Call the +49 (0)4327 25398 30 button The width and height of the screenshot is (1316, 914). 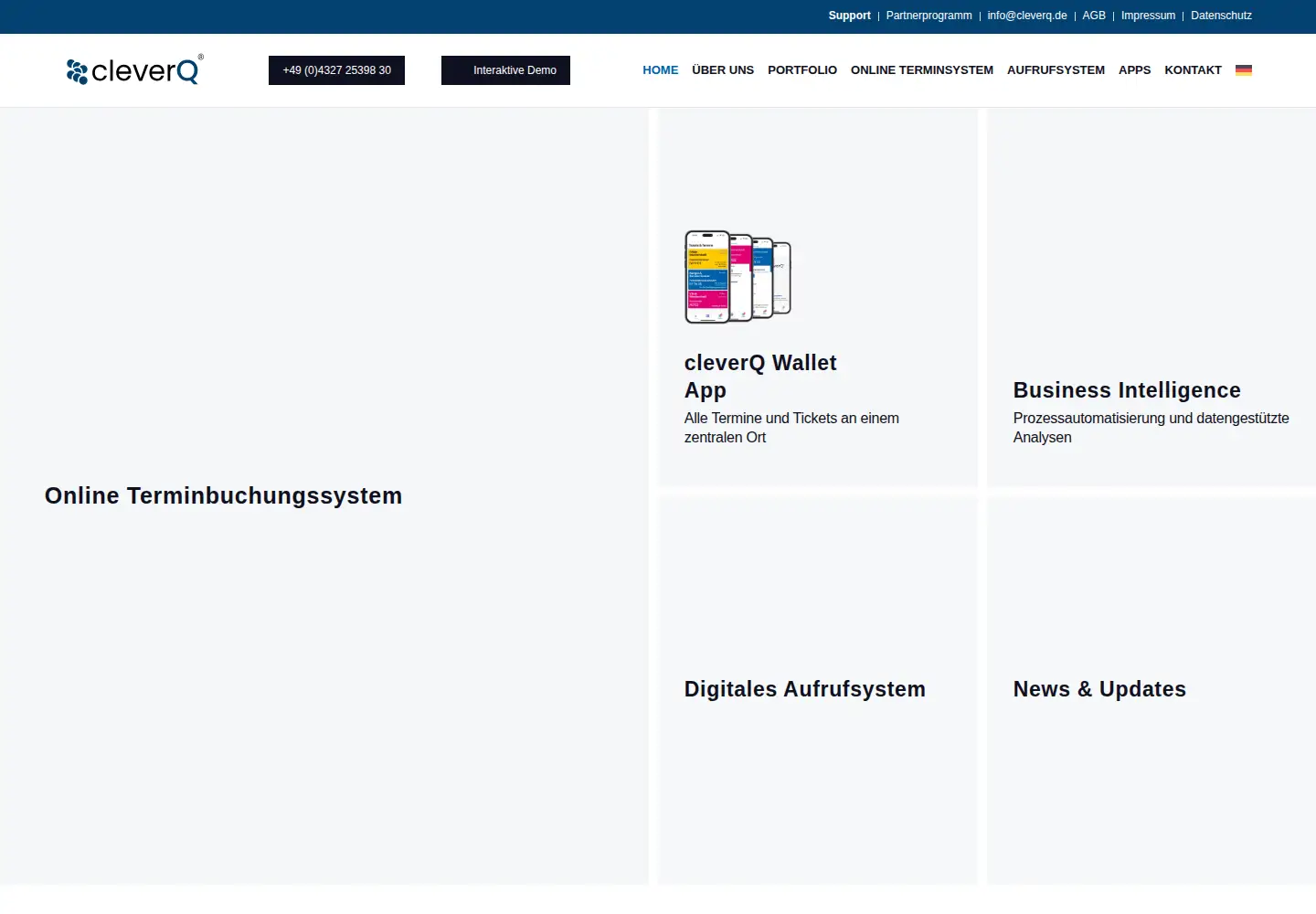point(336,70)
